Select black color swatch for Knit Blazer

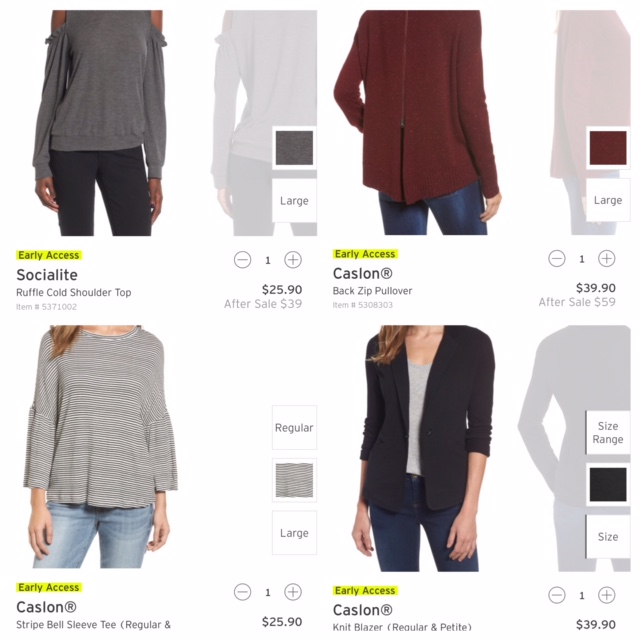(608, 485)
